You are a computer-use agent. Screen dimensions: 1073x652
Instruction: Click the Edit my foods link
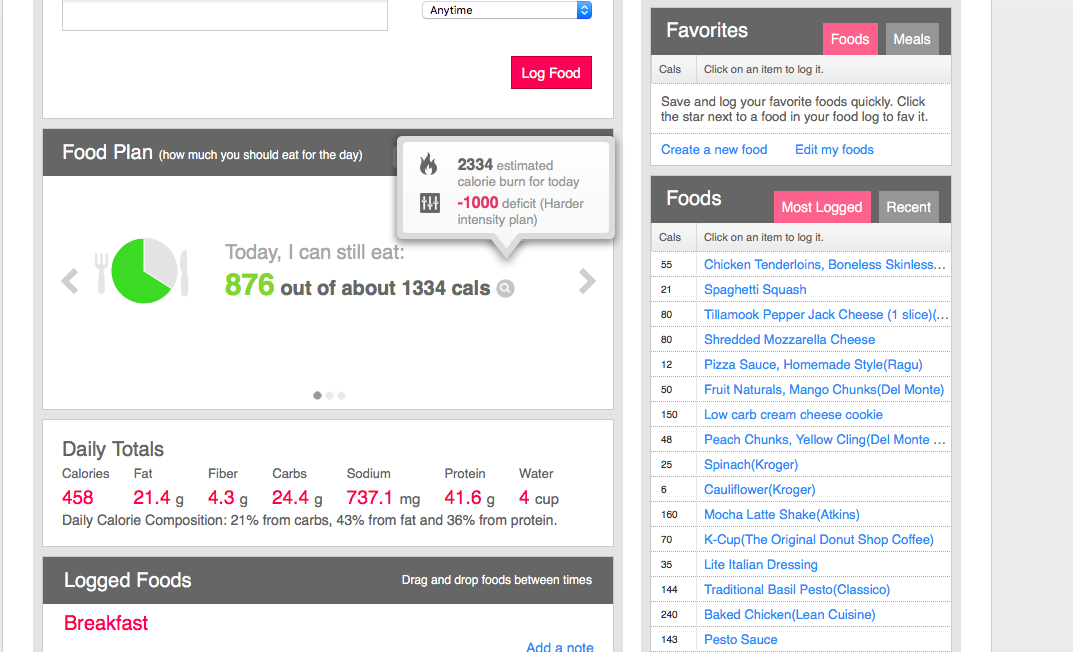[834, 149]
